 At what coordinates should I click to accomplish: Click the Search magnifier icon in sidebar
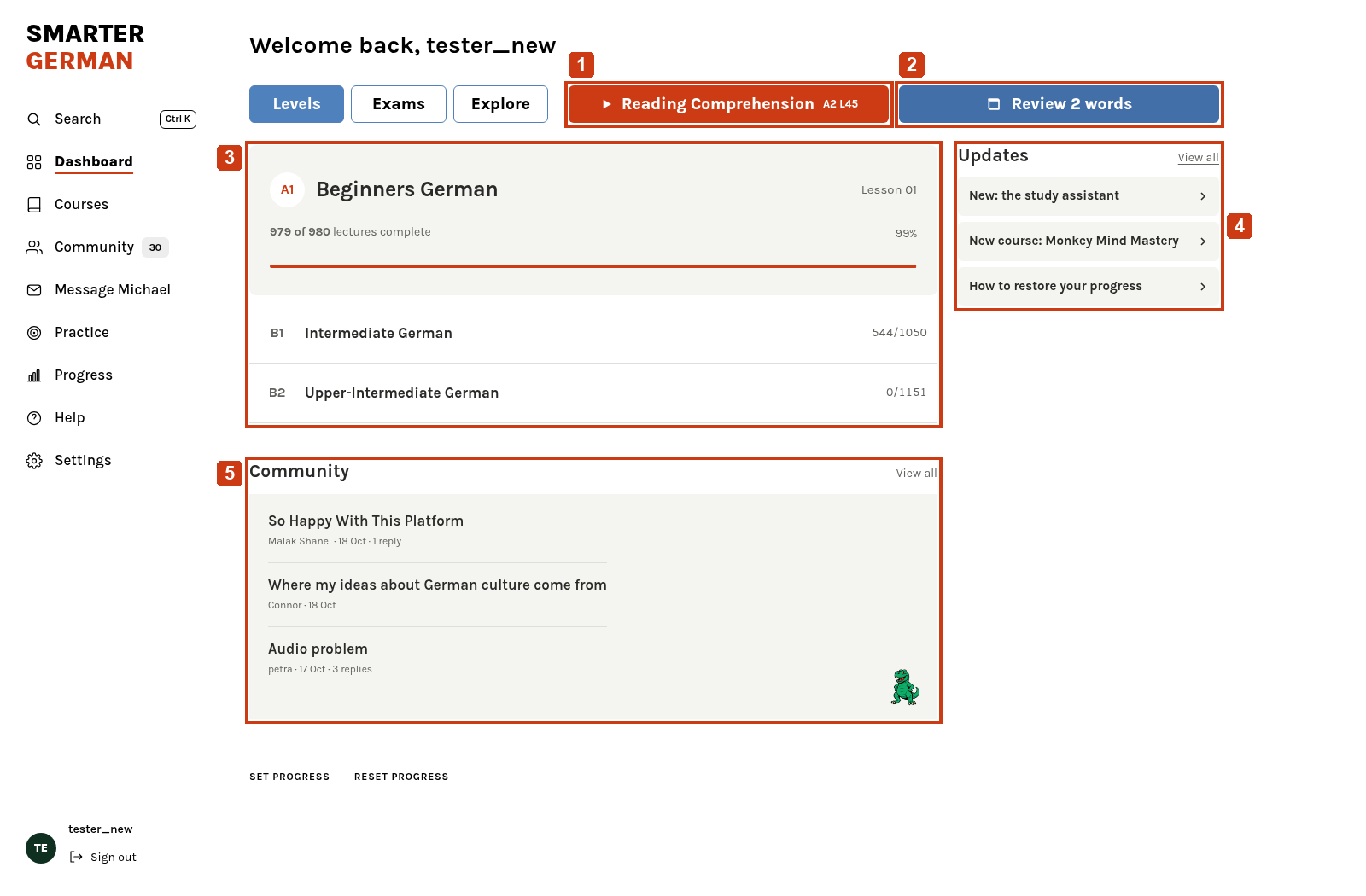34,119
